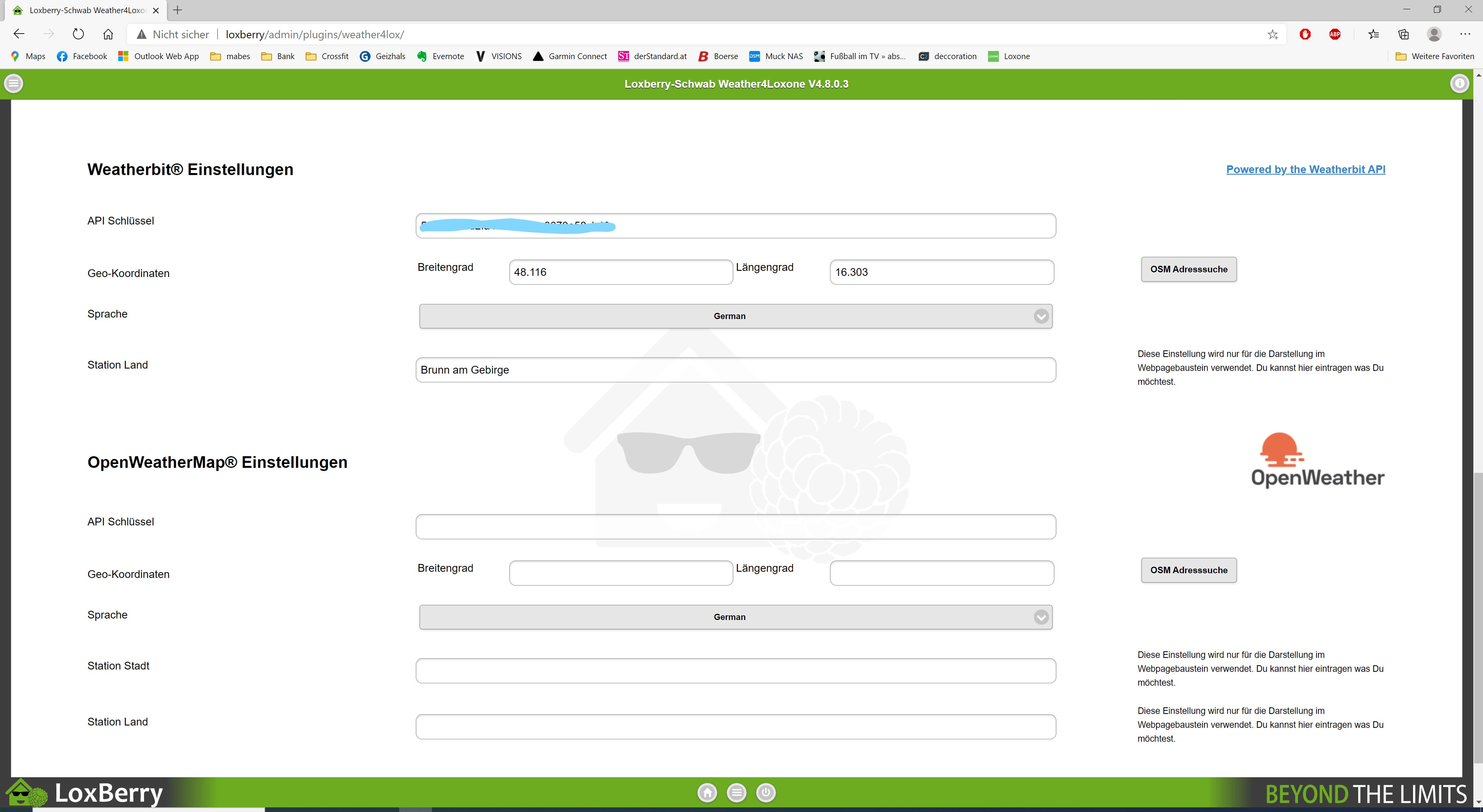Open the Garmin Connect bookmark

(x=570, y=56)
